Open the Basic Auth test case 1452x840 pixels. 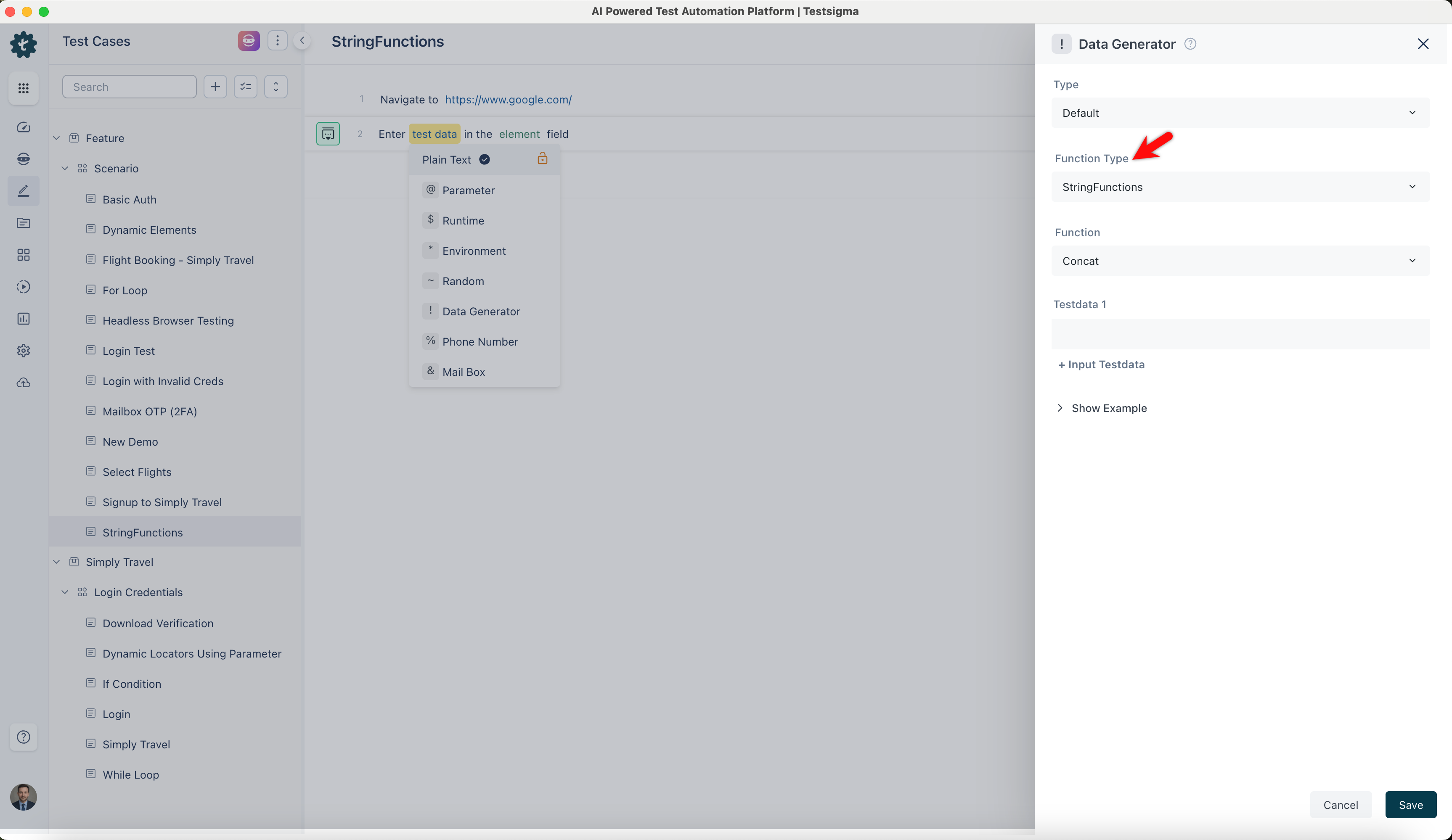[x=129, y=200]
